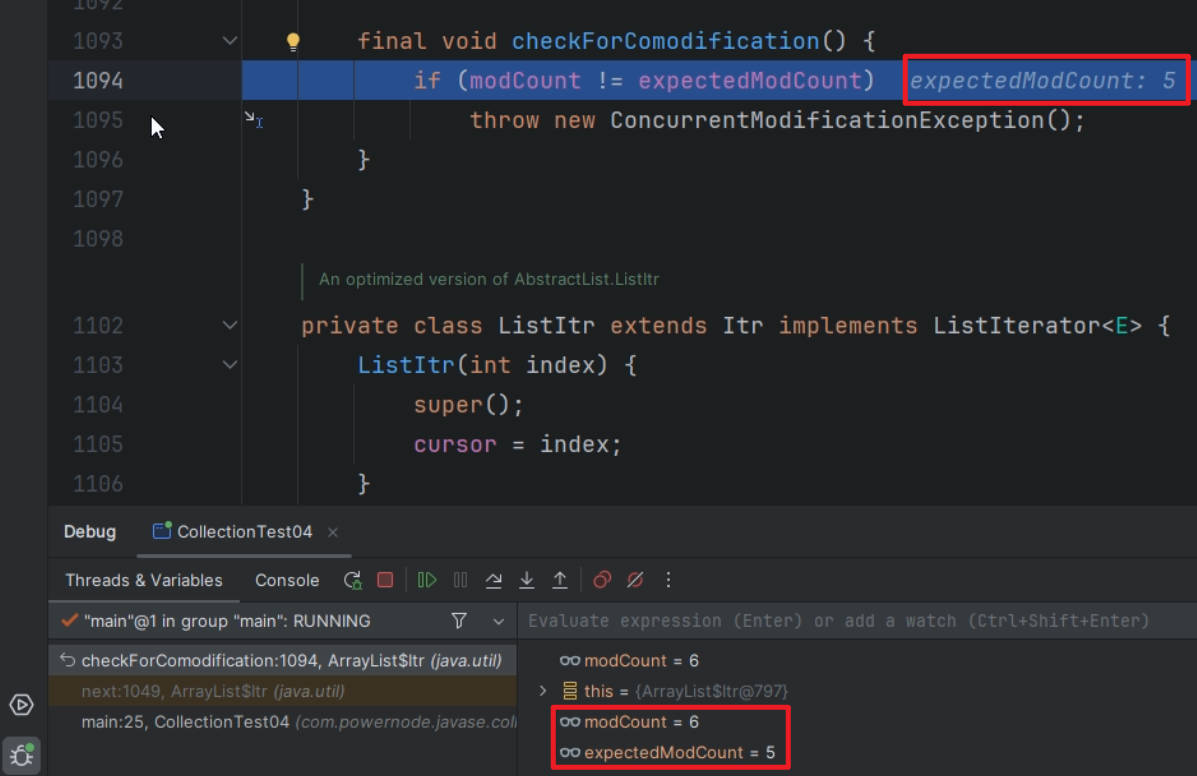
Task: Open View Breakpoints dialog
Action: click(x=602, y=580)
